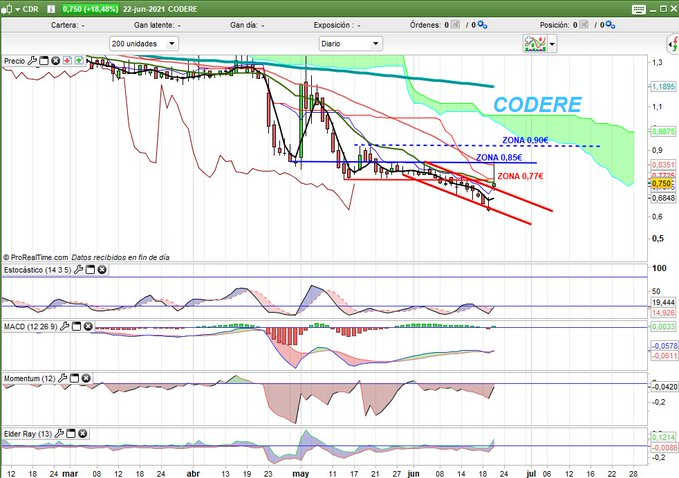The image size is (679, 478).
Task: Click the 14,926 stochastic value label
Action: point(663,313)
